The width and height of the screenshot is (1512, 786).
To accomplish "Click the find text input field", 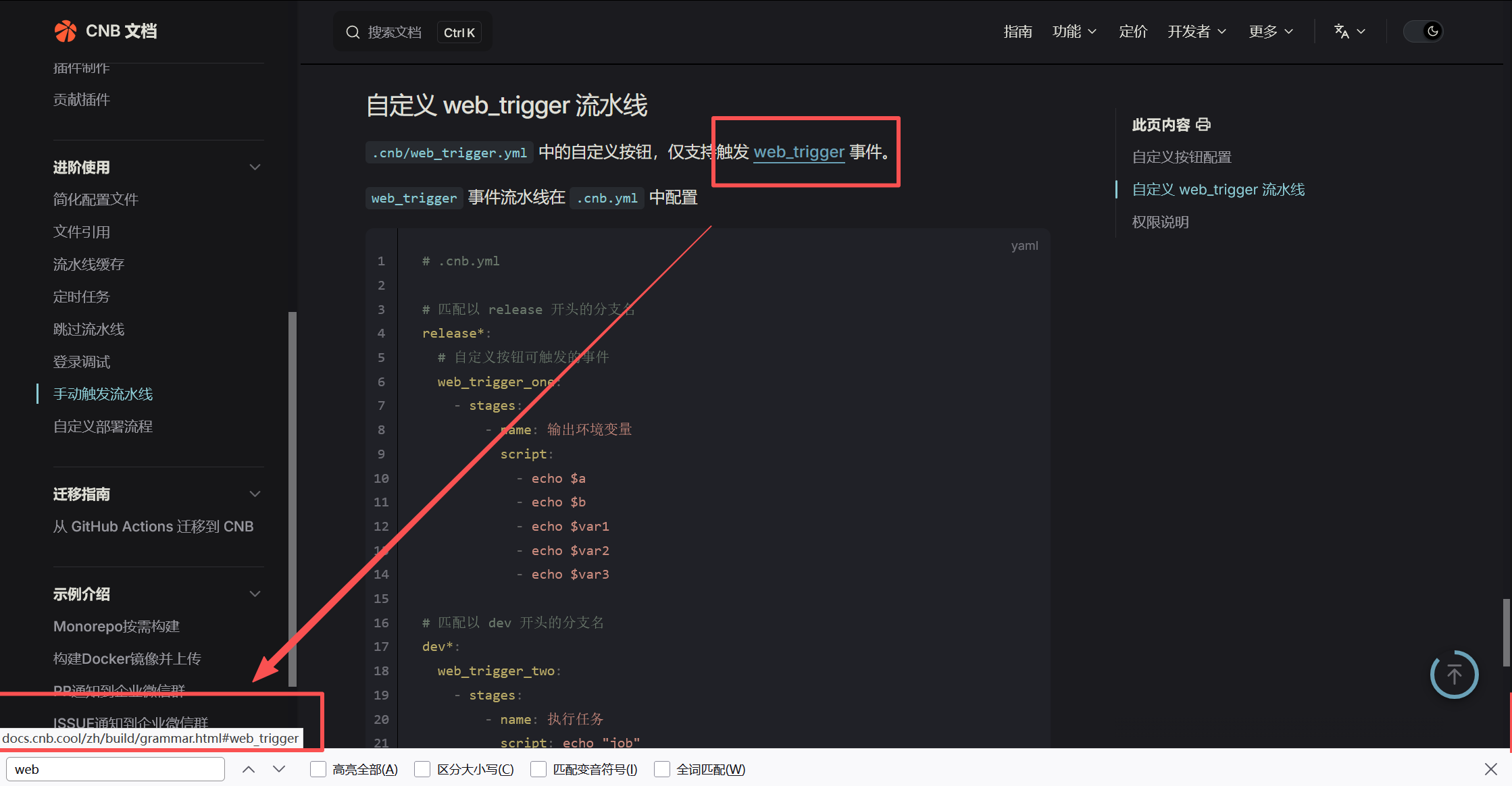I will tap(116, 769).
